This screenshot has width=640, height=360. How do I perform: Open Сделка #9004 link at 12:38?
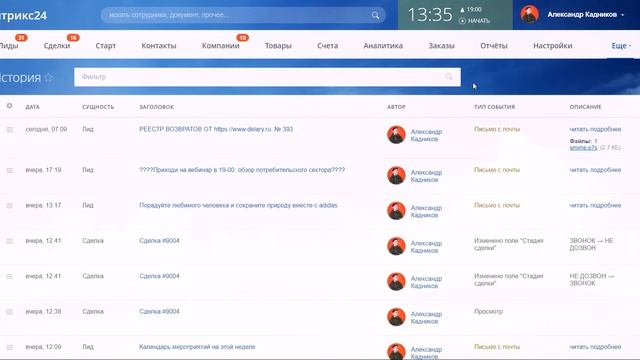(x=159, y=311)
